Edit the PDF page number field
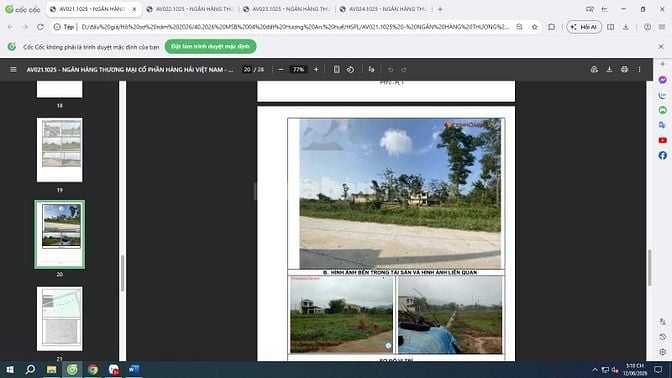672x378 pixels. [247, 69]
